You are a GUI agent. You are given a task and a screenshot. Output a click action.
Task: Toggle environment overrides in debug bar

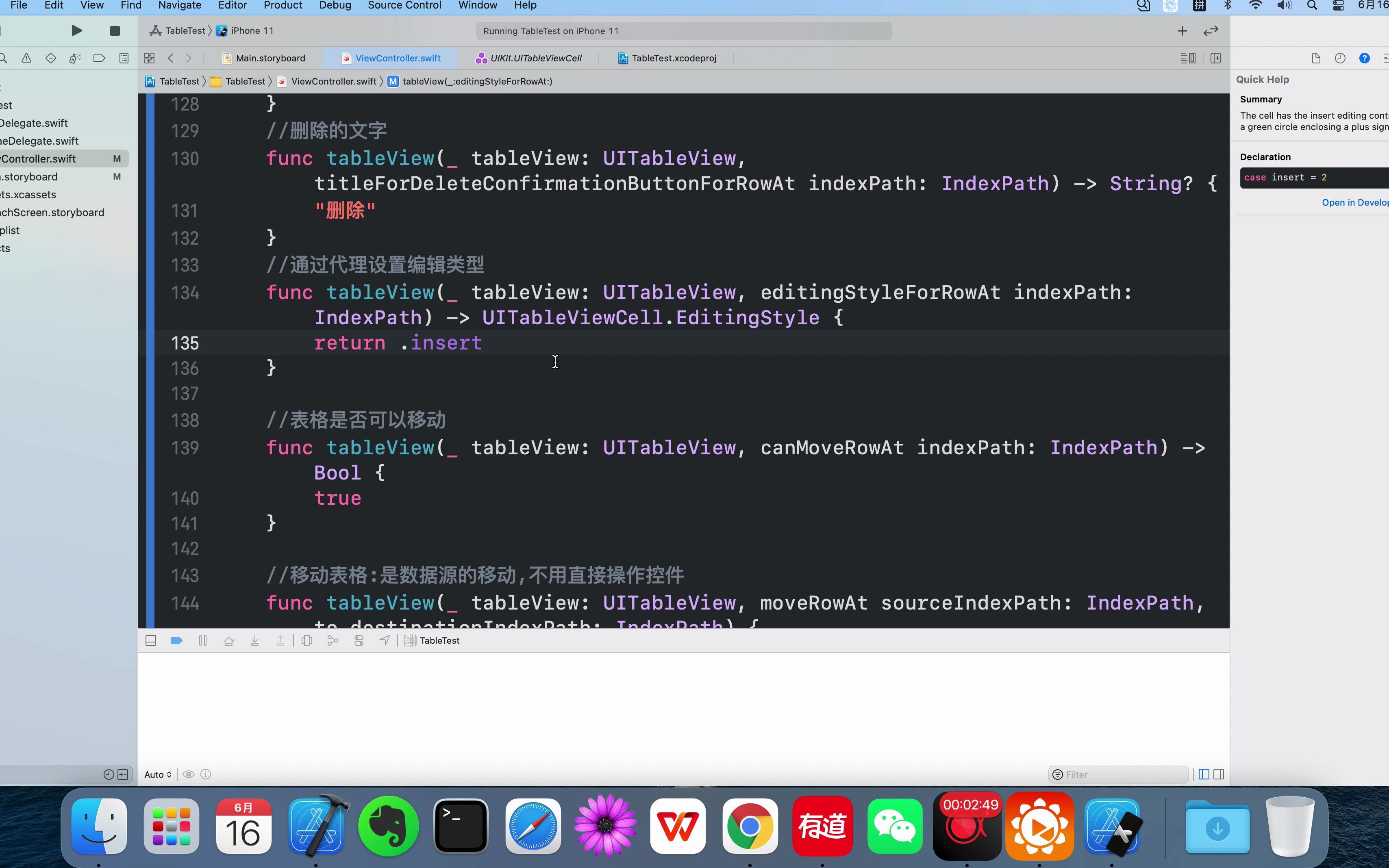coord(358,640)
